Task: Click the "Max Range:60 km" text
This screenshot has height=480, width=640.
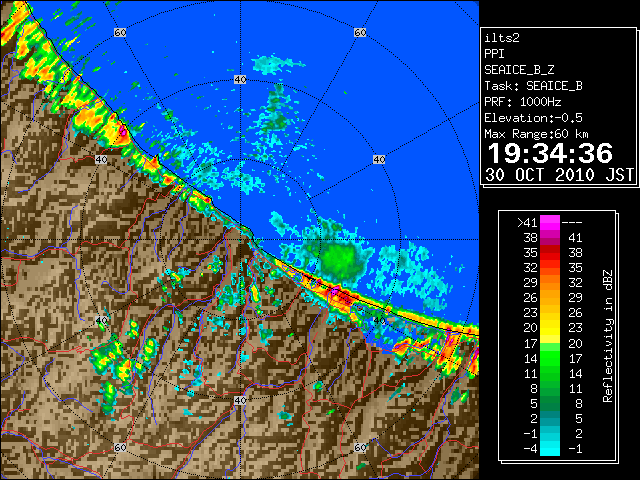Action: point(536,134)
